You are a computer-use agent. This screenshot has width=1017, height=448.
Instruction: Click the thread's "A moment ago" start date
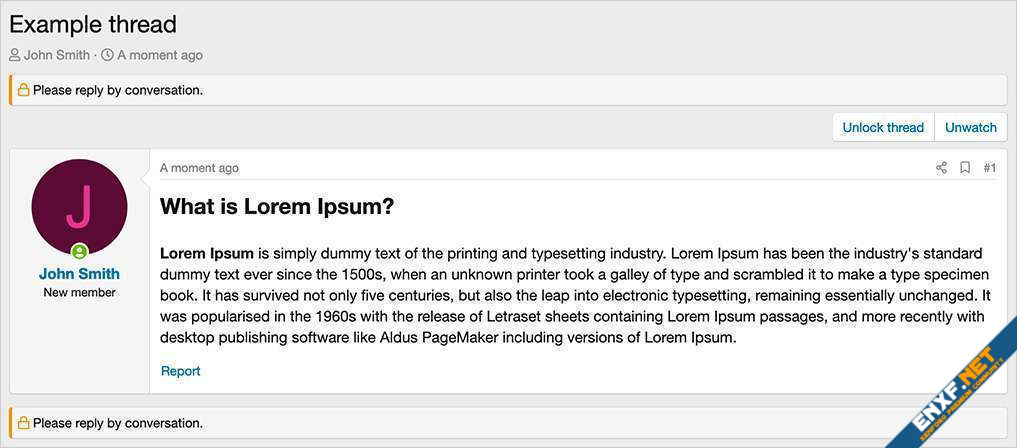[160, 55]
